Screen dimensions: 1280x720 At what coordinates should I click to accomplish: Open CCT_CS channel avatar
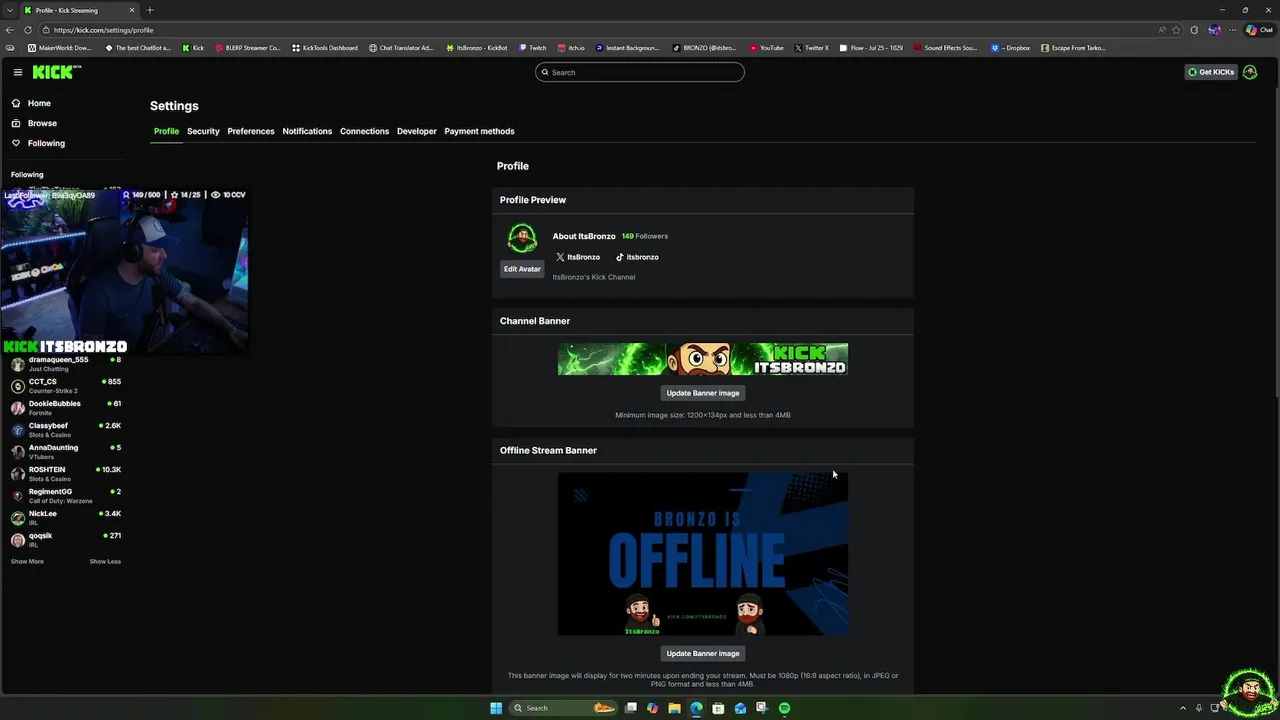18,386
